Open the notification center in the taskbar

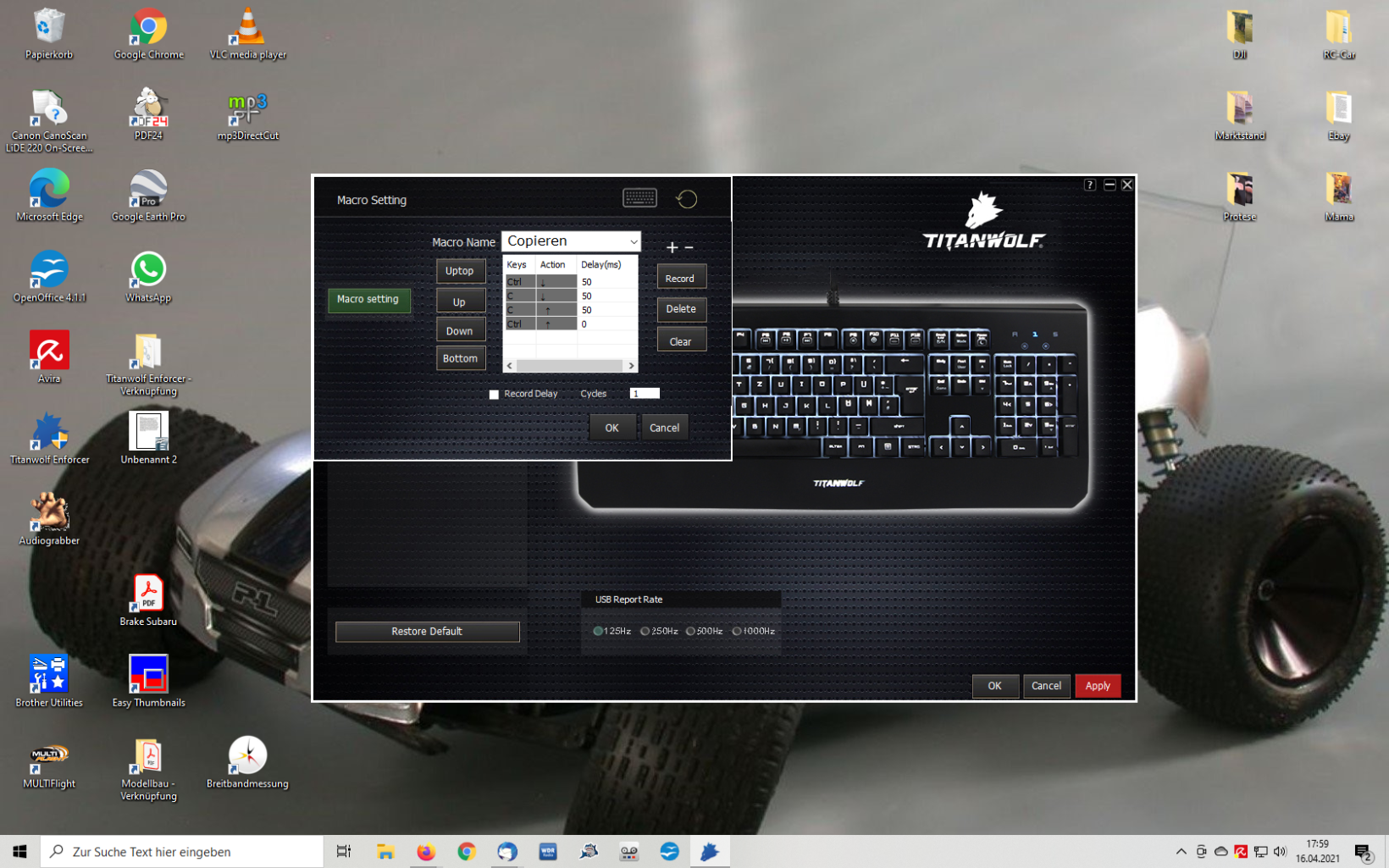(x=1364, y=852)
